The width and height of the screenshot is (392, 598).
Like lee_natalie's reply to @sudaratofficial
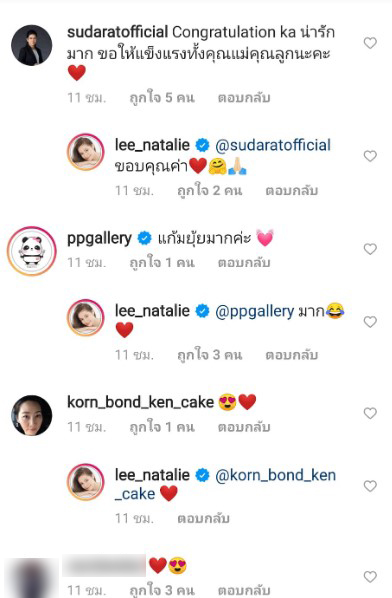pyautogui.click(x=370, y=156)
